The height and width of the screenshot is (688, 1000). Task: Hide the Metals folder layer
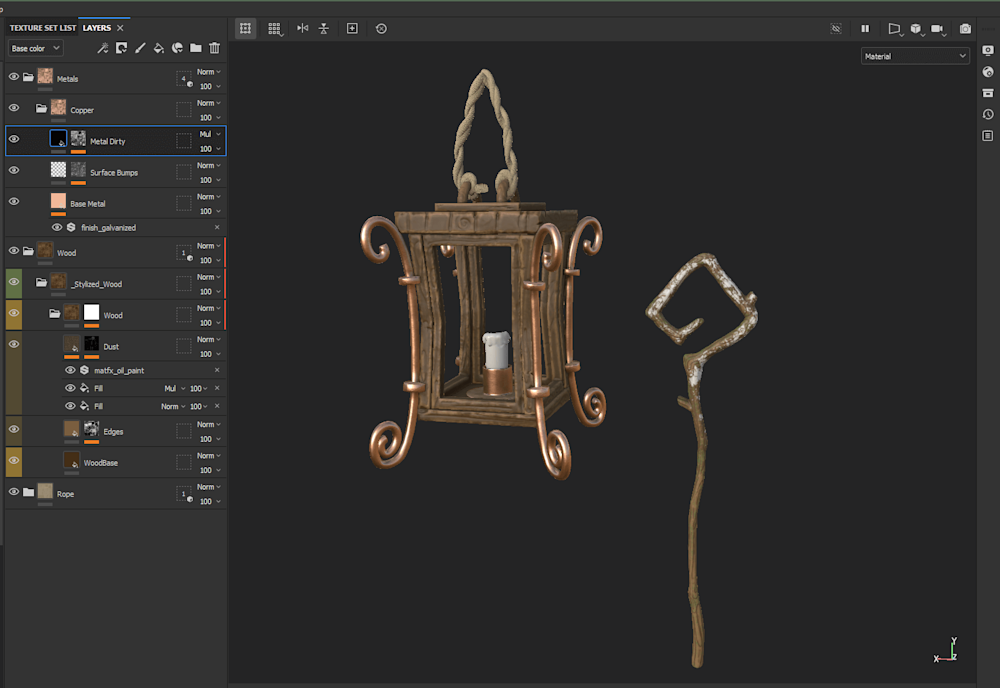[14, 76]
